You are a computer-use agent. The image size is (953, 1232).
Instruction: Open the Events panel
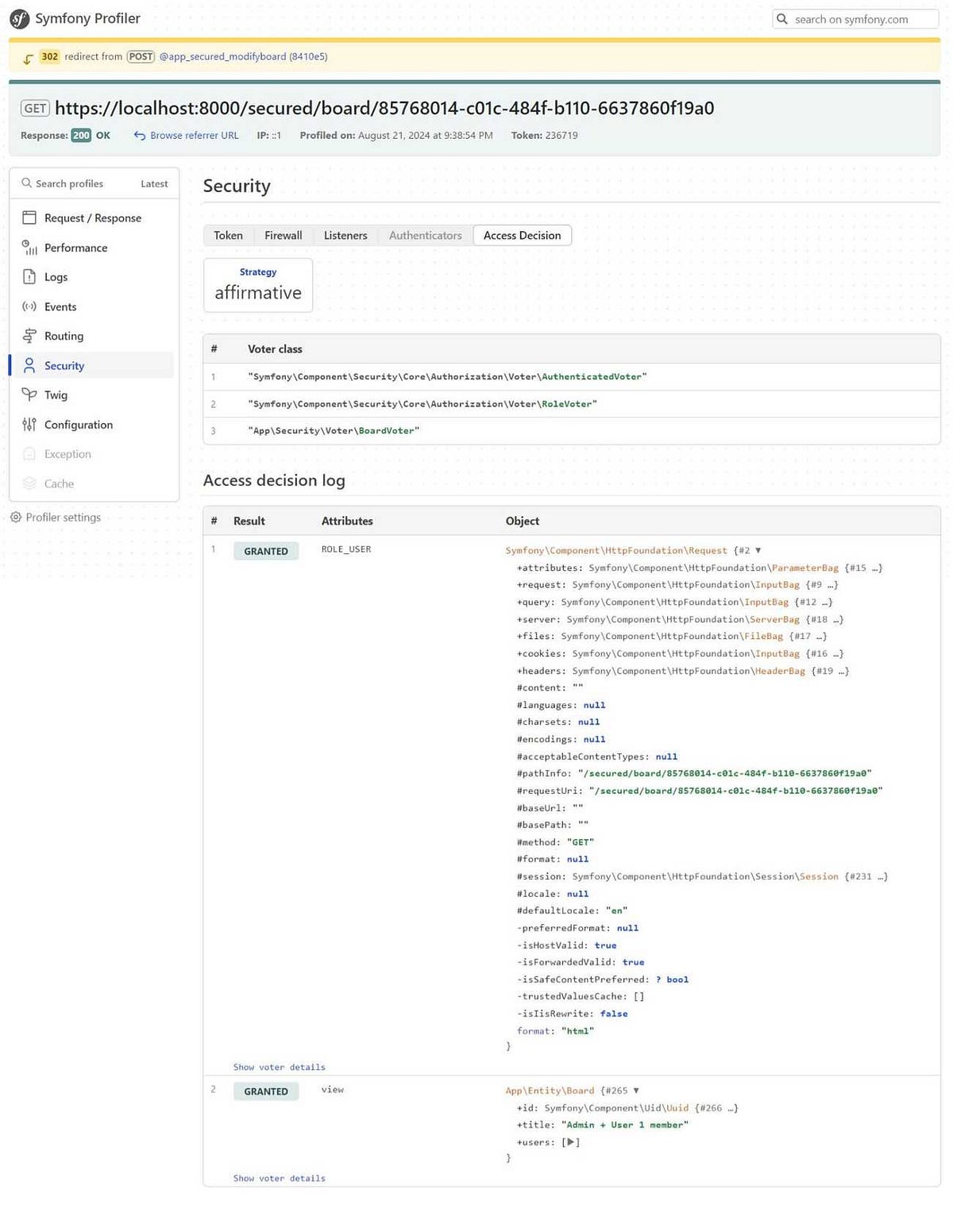60,306
